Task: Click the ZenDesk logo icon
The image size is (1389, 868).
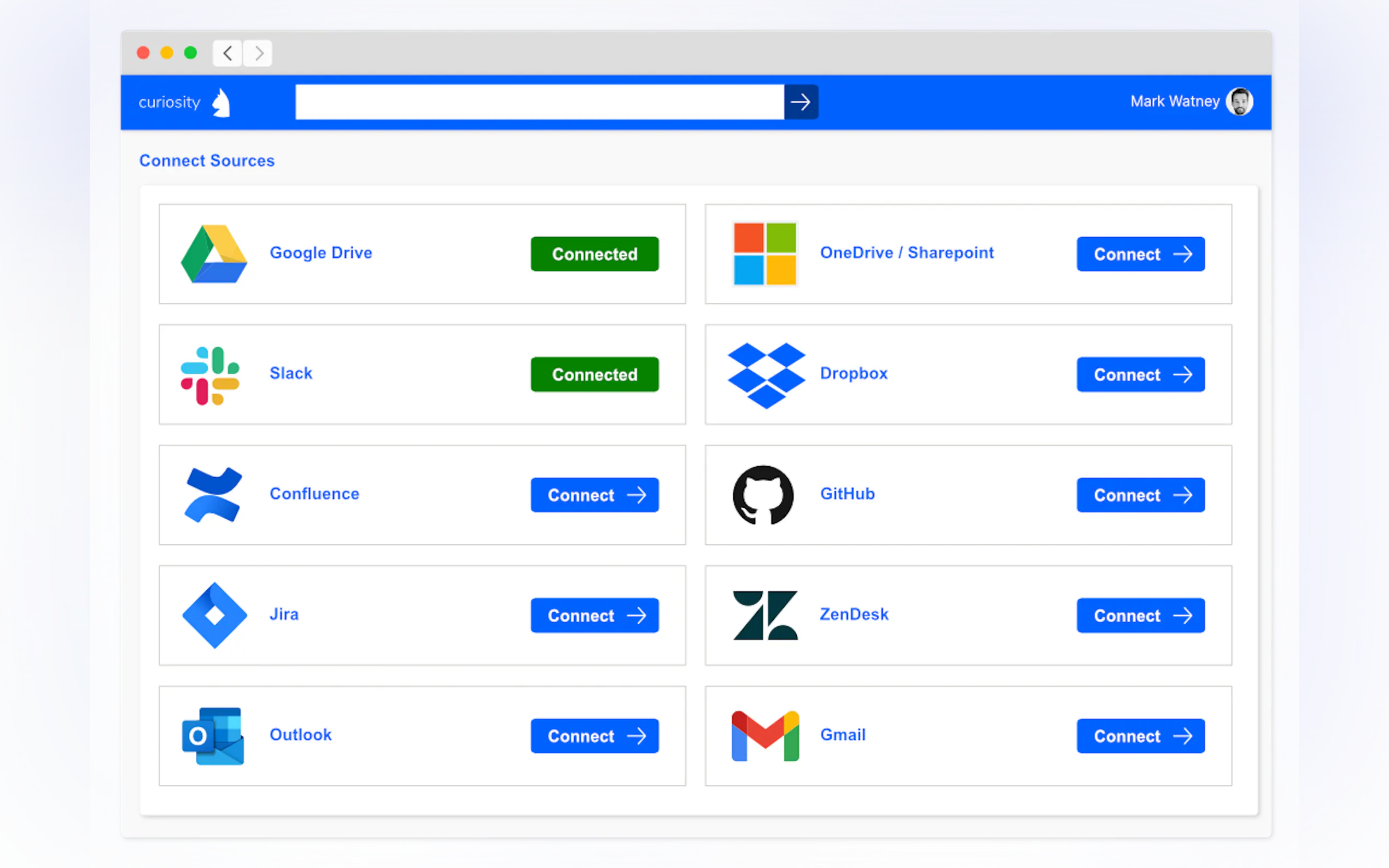Action: (765, 615)
